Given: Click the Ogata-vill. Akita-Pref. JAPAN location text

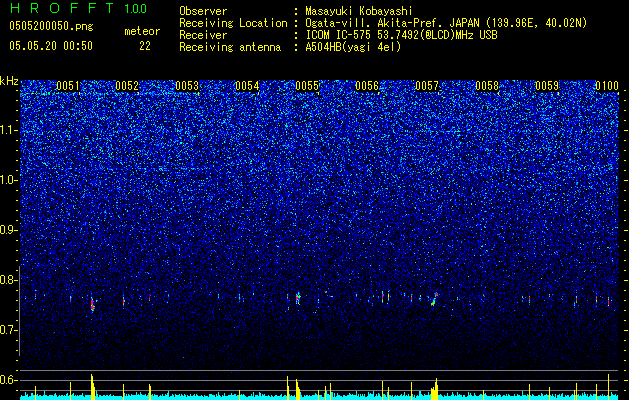Looking at the screenshot, I should 446,23.
